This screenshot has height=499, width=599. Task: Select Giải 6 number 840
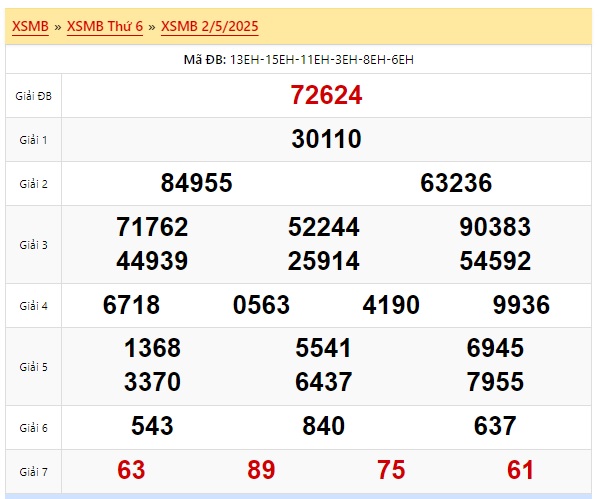(x=323, y=426)
